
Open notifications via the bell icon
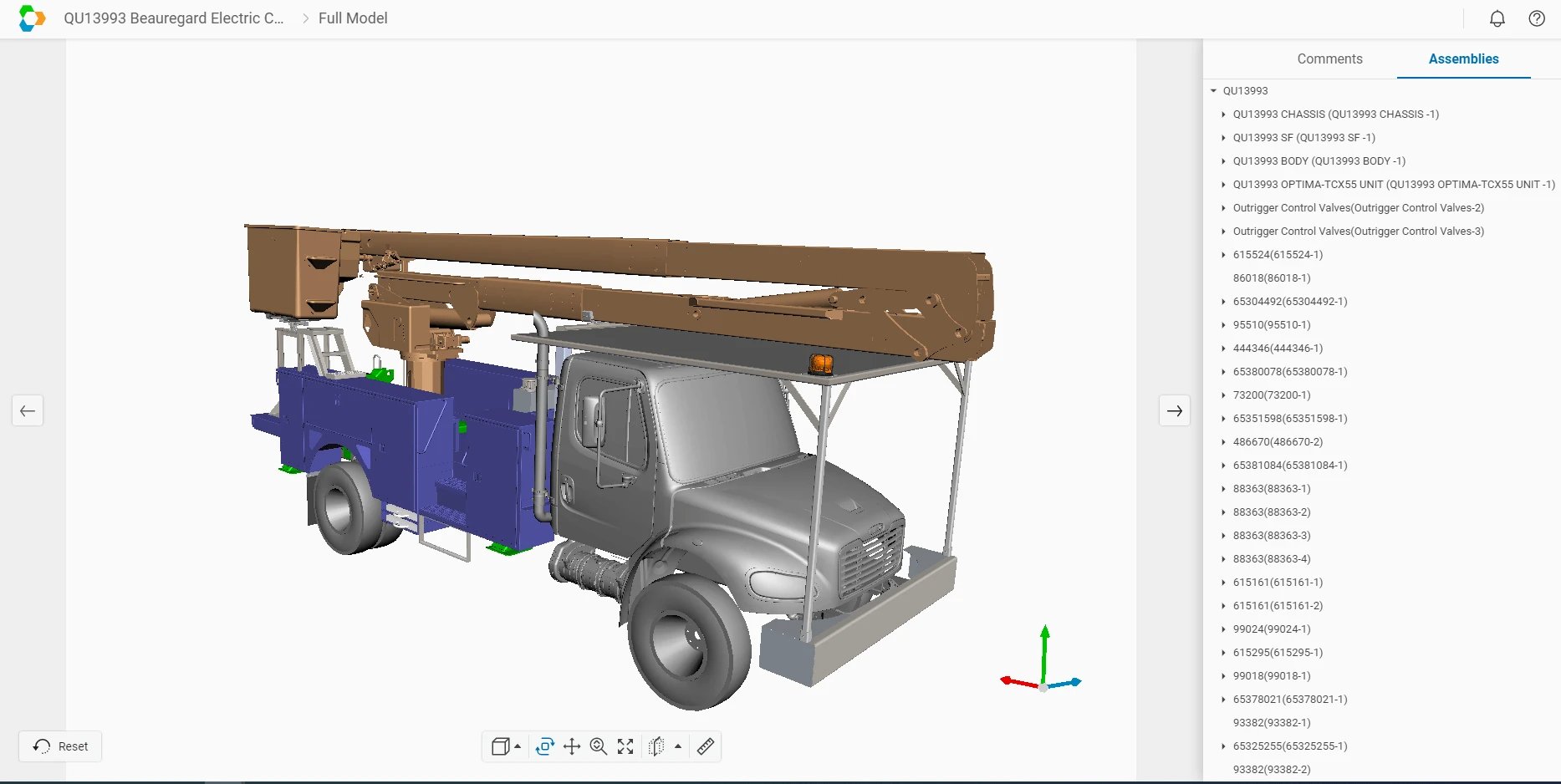[x=1497, y=18]
